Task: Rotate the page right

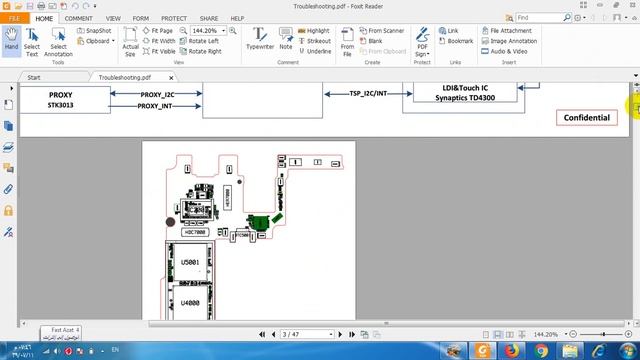Action: click(201, 51)
